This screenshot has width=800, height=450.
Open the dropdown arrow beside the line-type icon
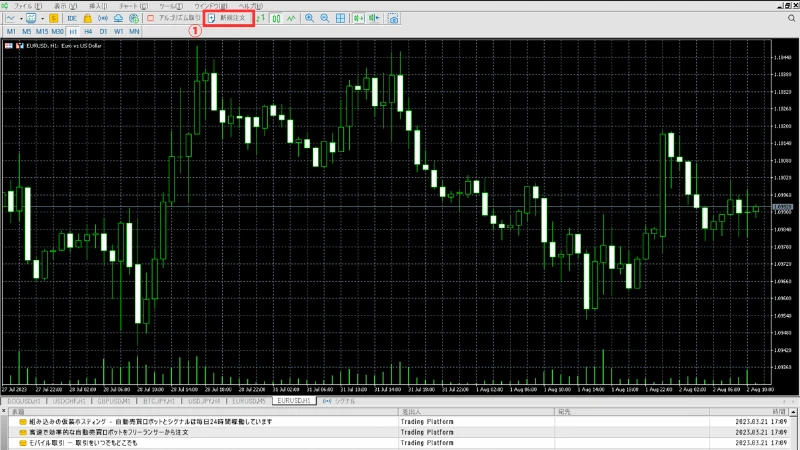(x=20, y=18)
